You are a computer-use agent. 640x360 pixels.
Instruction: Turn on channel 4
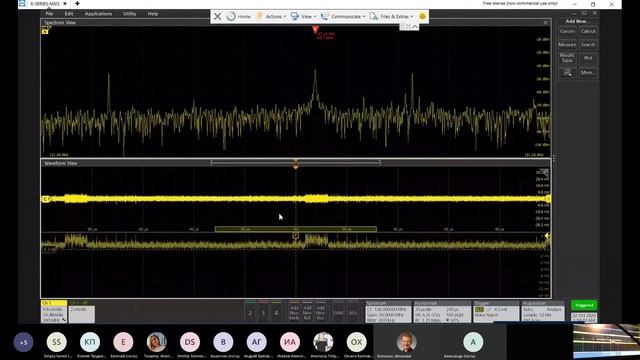tap(276, 312)
